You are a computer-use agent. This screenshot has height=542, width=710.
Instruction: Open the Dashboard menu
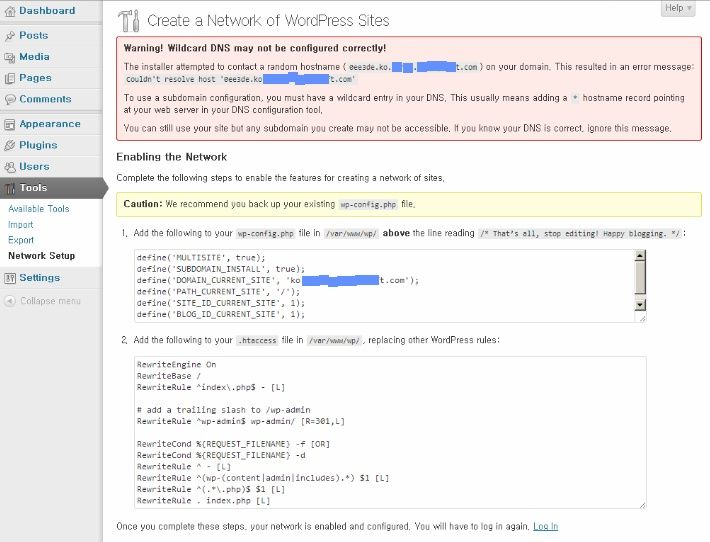(47, 10)
